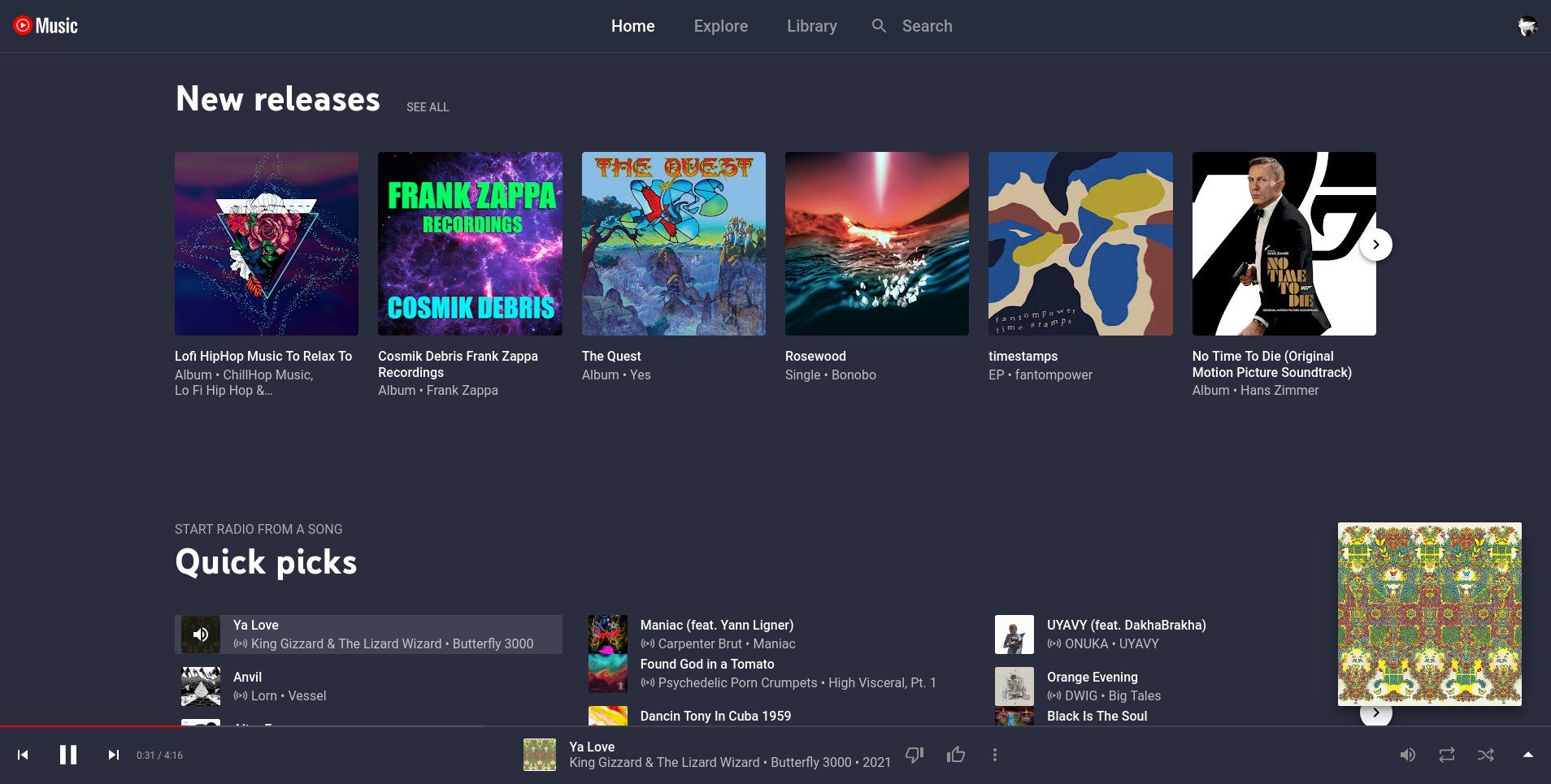Toggle repeat mode
This screenshot has width=1551, height=784.
click(1447, 755)
